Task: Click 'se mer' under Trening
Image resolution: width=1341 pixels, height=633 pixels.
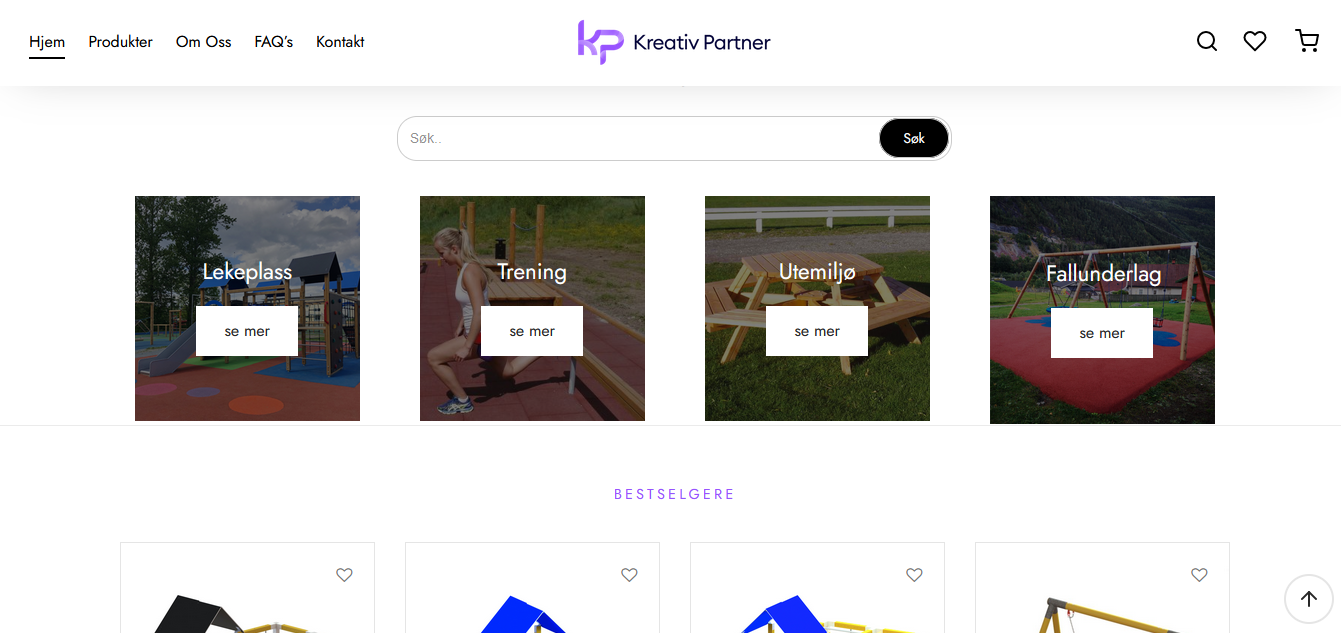Action: [x=532, y=331]
